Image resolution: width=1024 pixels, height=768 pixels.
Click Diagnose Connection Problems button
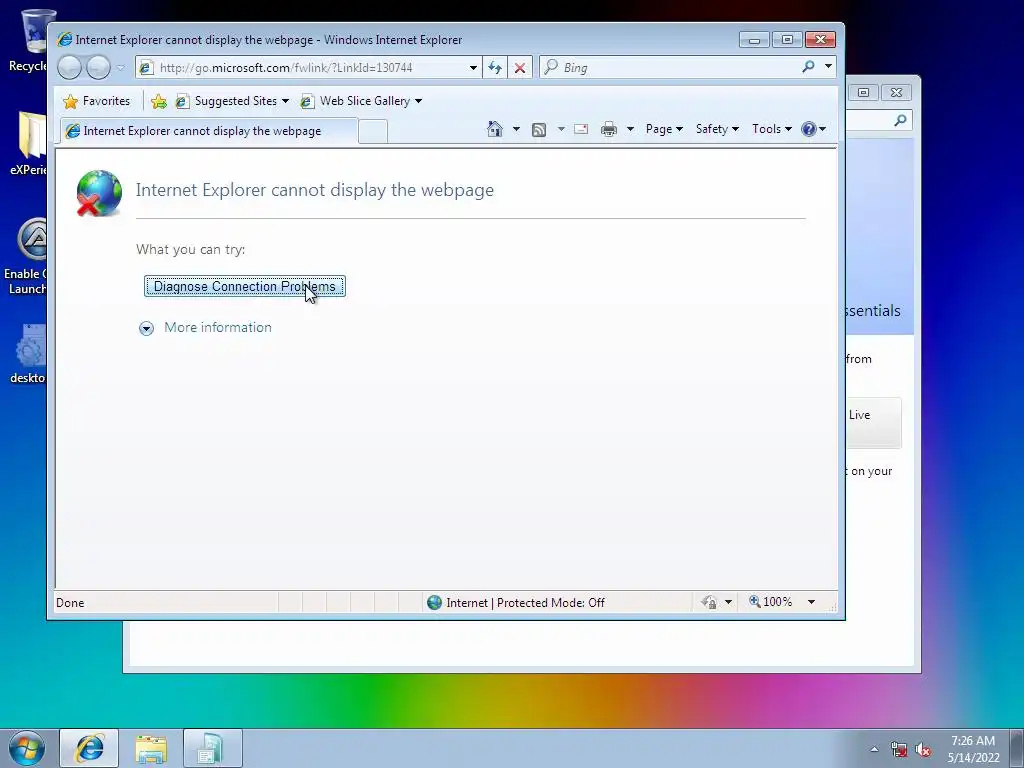(245, 286)
